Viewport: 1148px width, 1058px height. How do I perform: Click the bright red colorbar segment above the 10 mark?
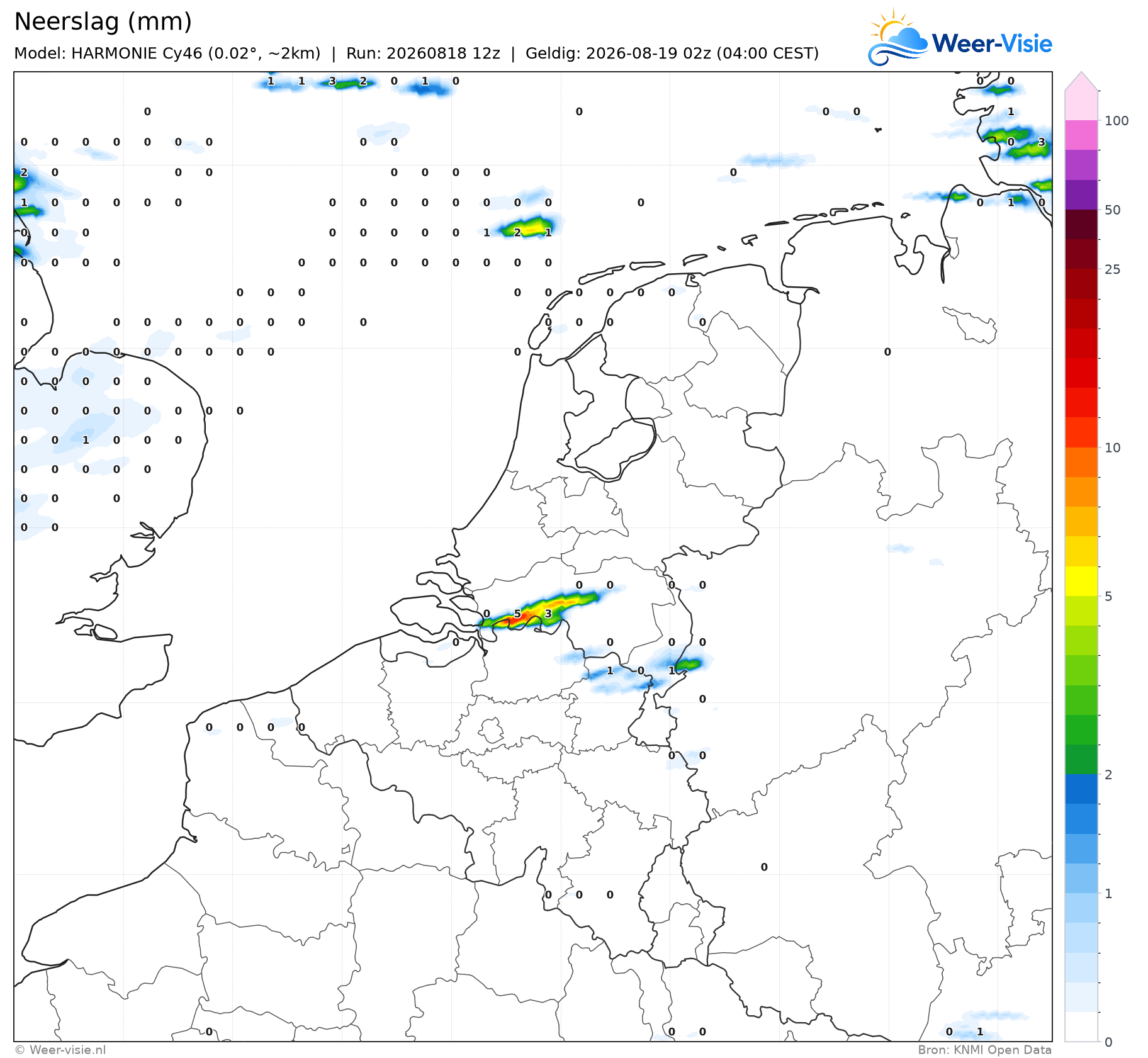point(1081,432)
